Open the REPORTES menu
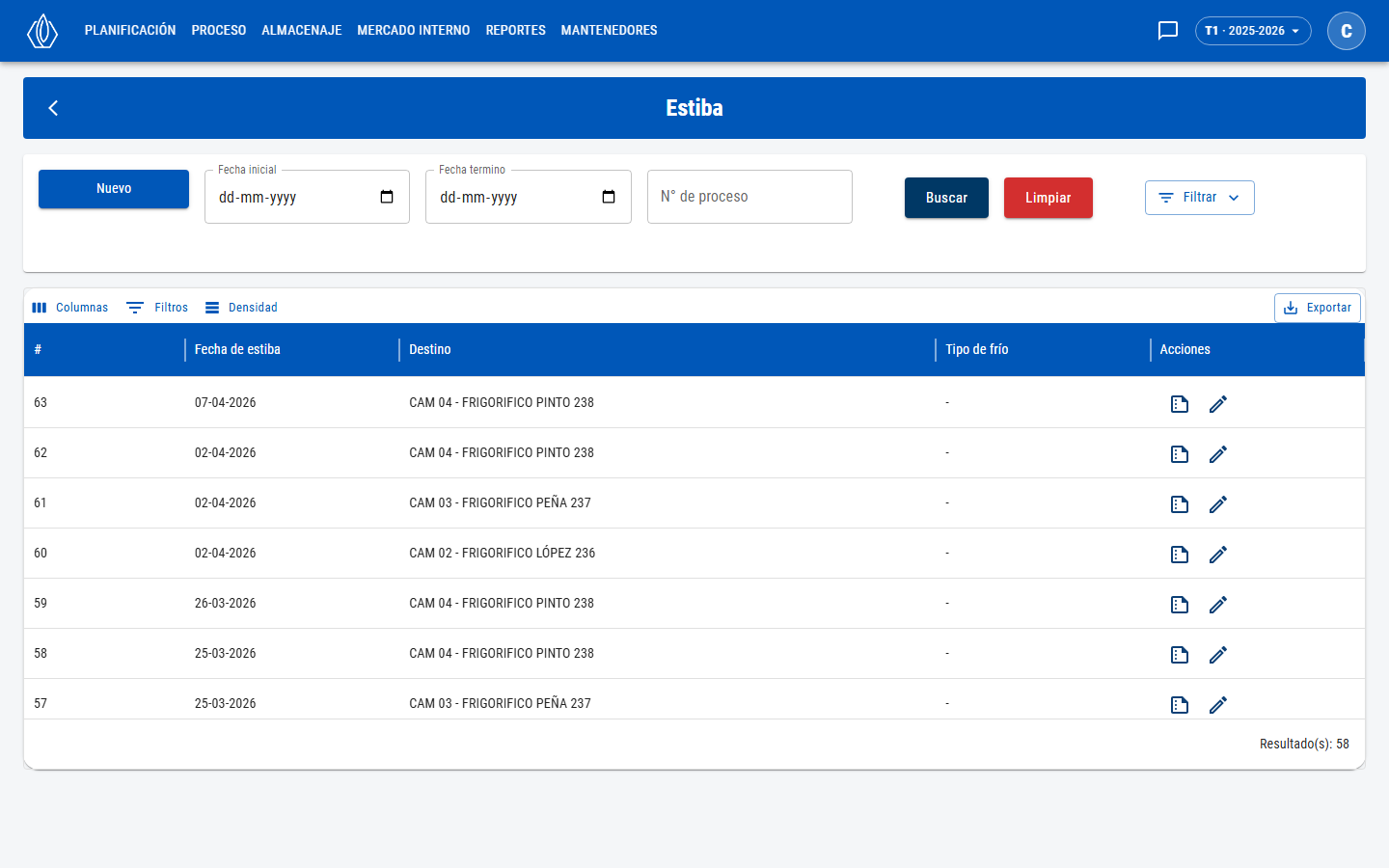The width and height of the screenshot is (1389, 868). click(516, 31)
